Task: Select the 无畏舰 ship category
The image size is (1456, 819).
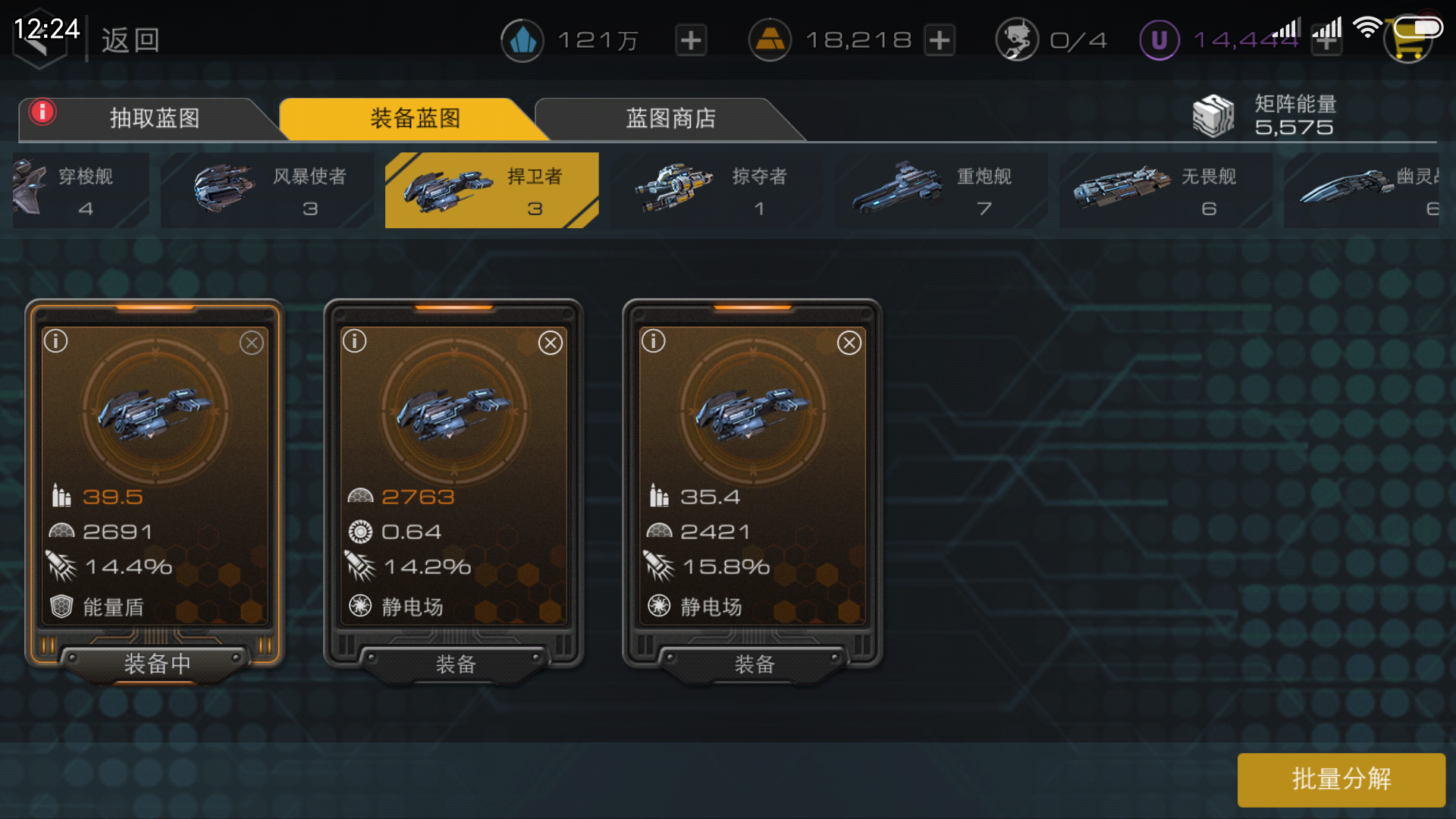Action: (1165, 190)
